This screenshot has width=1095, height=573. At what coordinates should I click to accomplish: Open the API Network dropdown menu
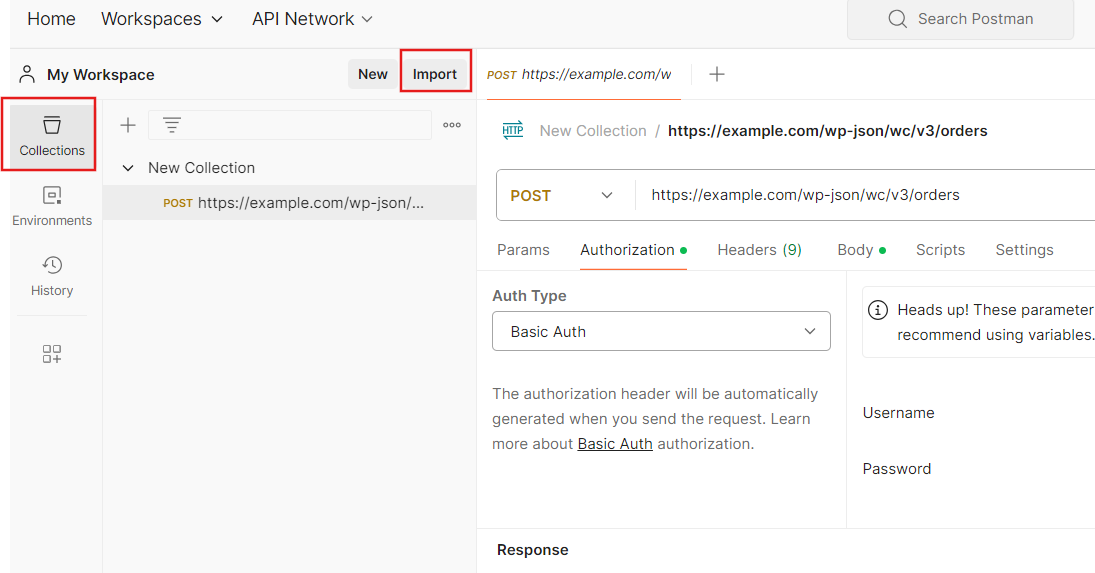[x=312, y=19]
